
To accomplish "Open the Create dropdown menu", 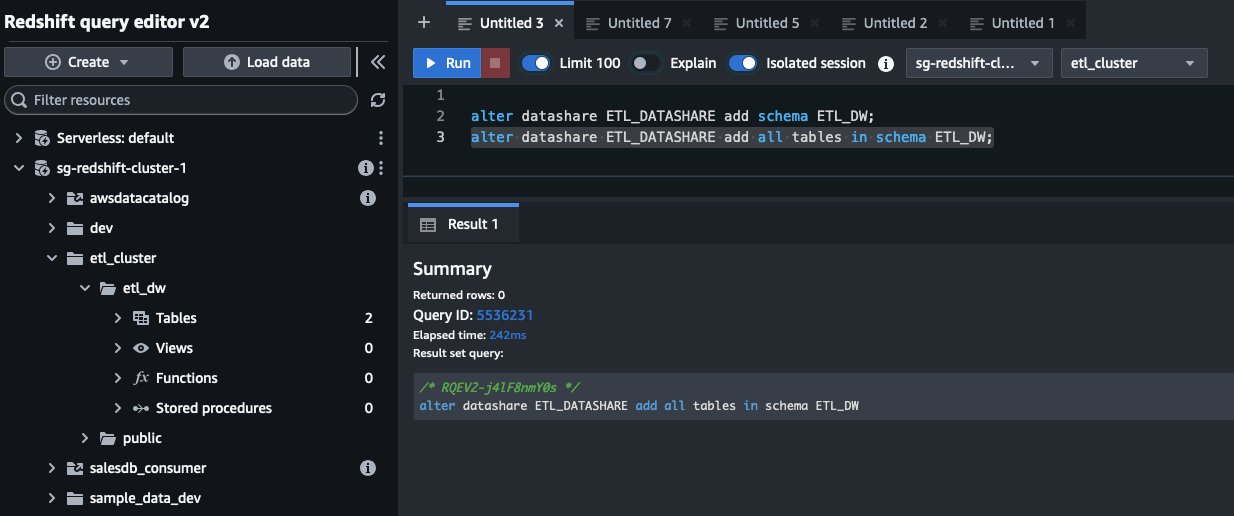I will [x=88, y=62].
